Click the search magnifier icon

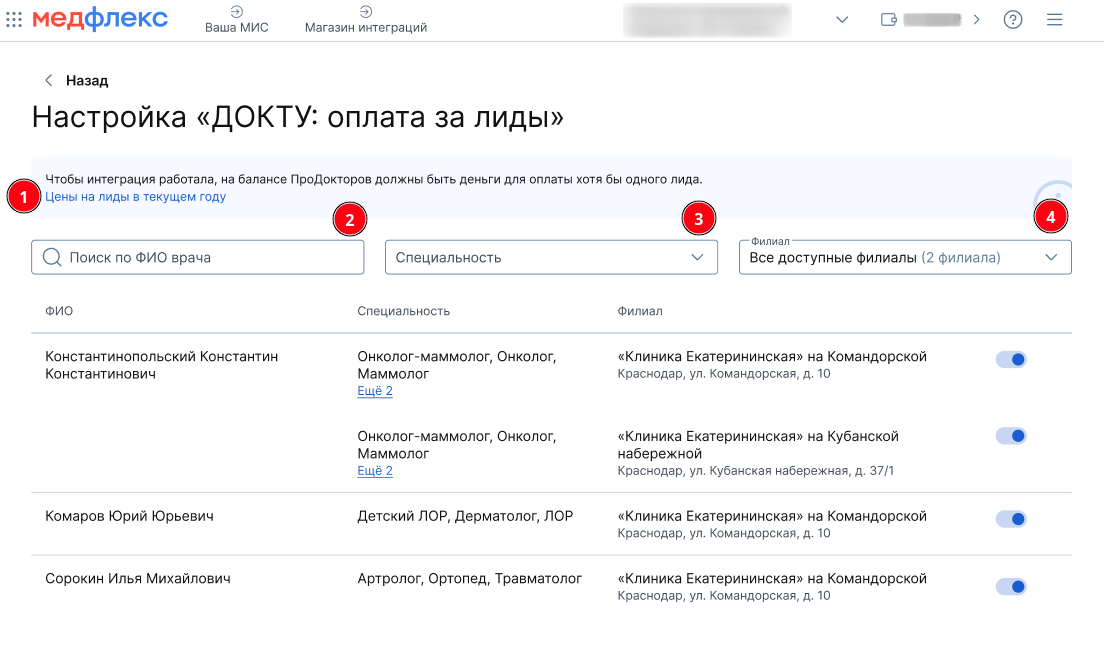[52, 257]
